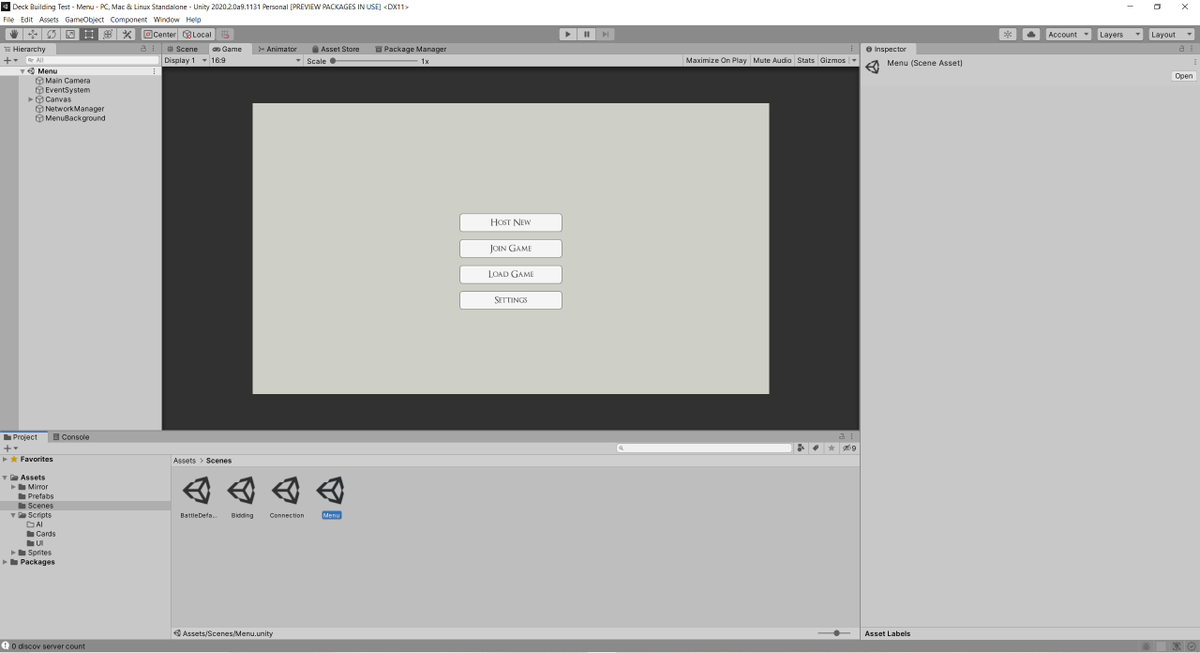The image size is (1200, 653).
Task: Open the Gizmos dropdown arrow
Action: 854,60
